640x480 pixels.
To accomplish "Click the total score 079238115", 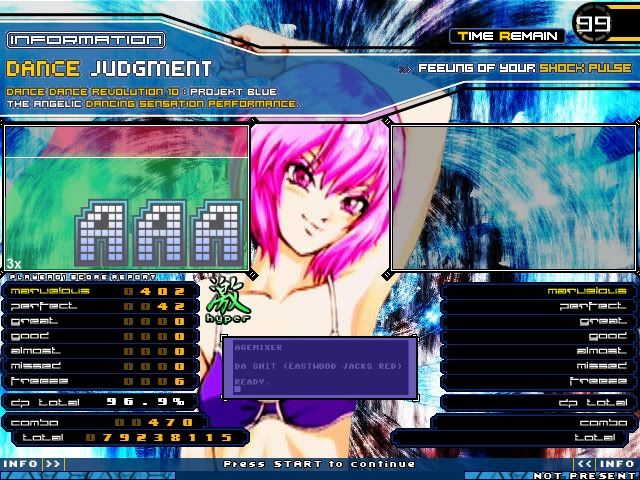I will (x=159, y=438).
